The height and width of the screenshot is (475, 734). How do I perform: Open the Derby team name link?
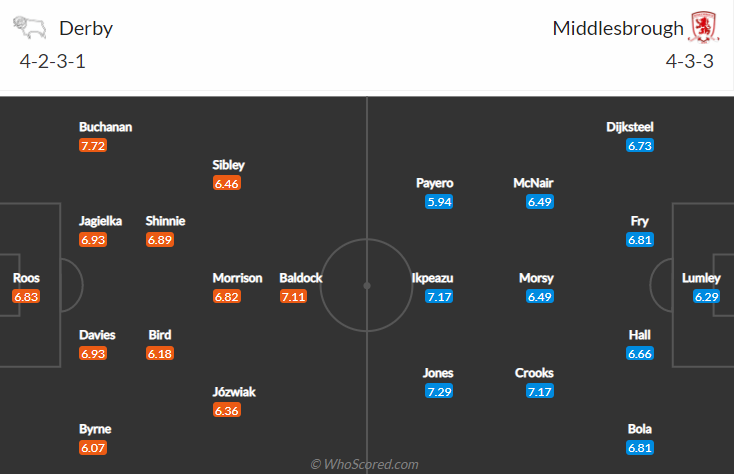click(86, 29)
